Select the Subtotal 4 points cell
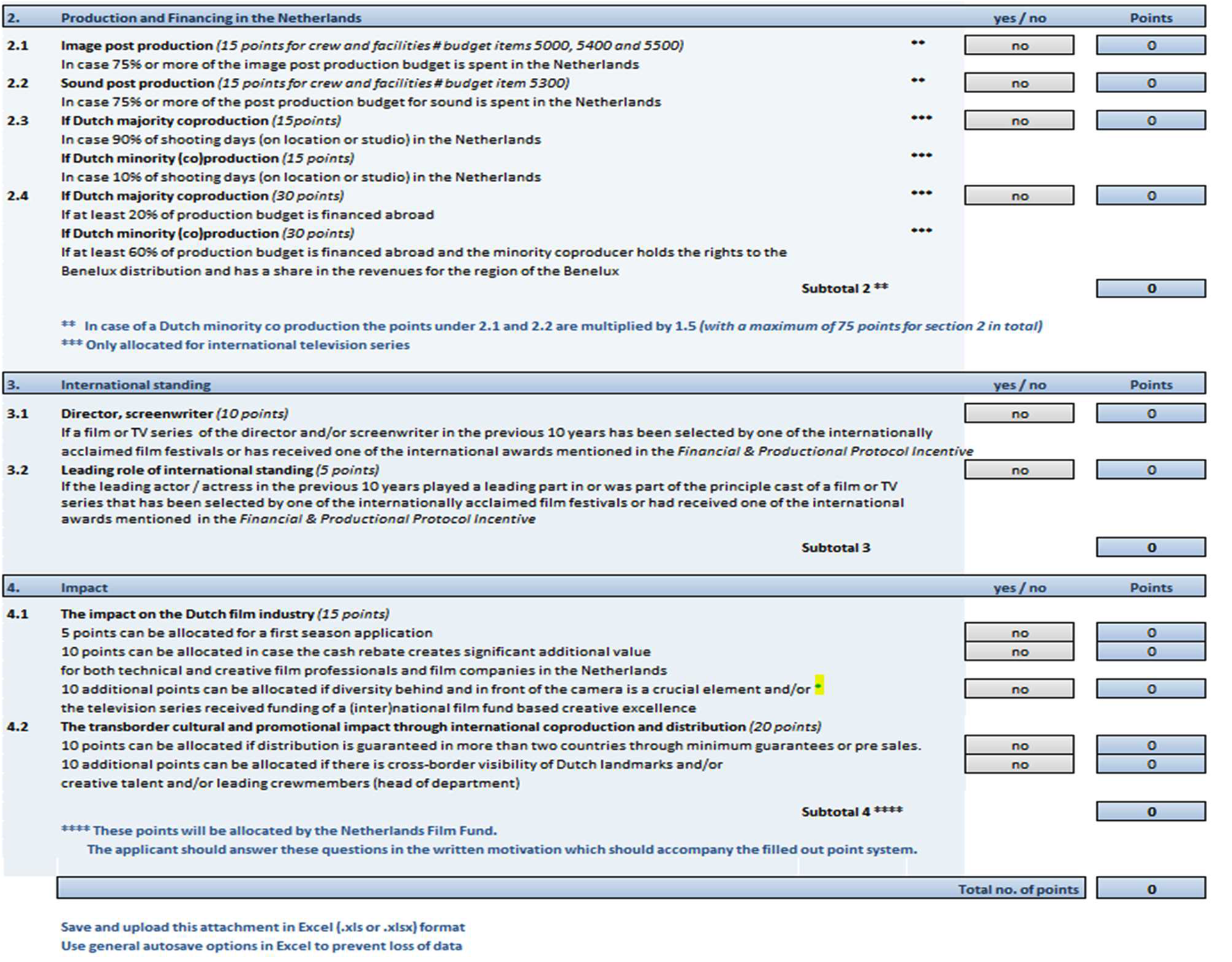The height and width of the screenshot is (962, 1232). (x=1151, y=812)
